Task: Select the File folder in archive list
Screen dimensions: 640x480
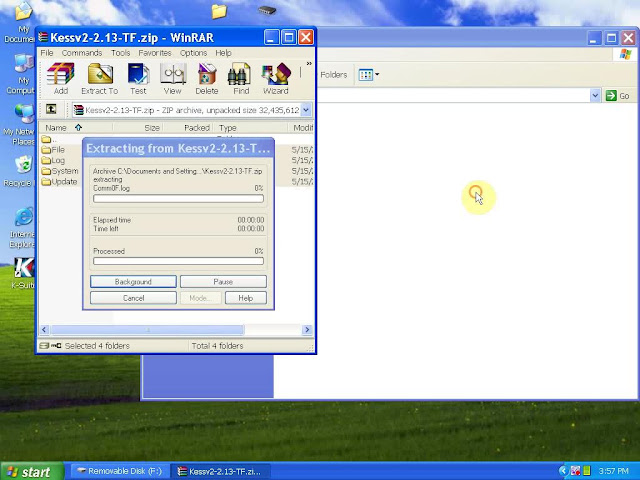Action: pyautogui.click(x=53, y=150)
